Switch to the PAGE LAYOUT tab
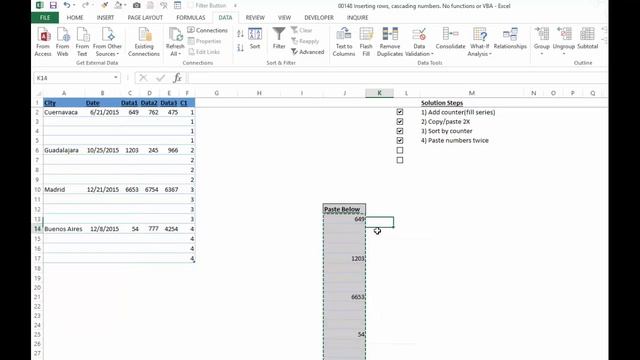The width and height of the screenshot is (640, 360). [145, 18]
